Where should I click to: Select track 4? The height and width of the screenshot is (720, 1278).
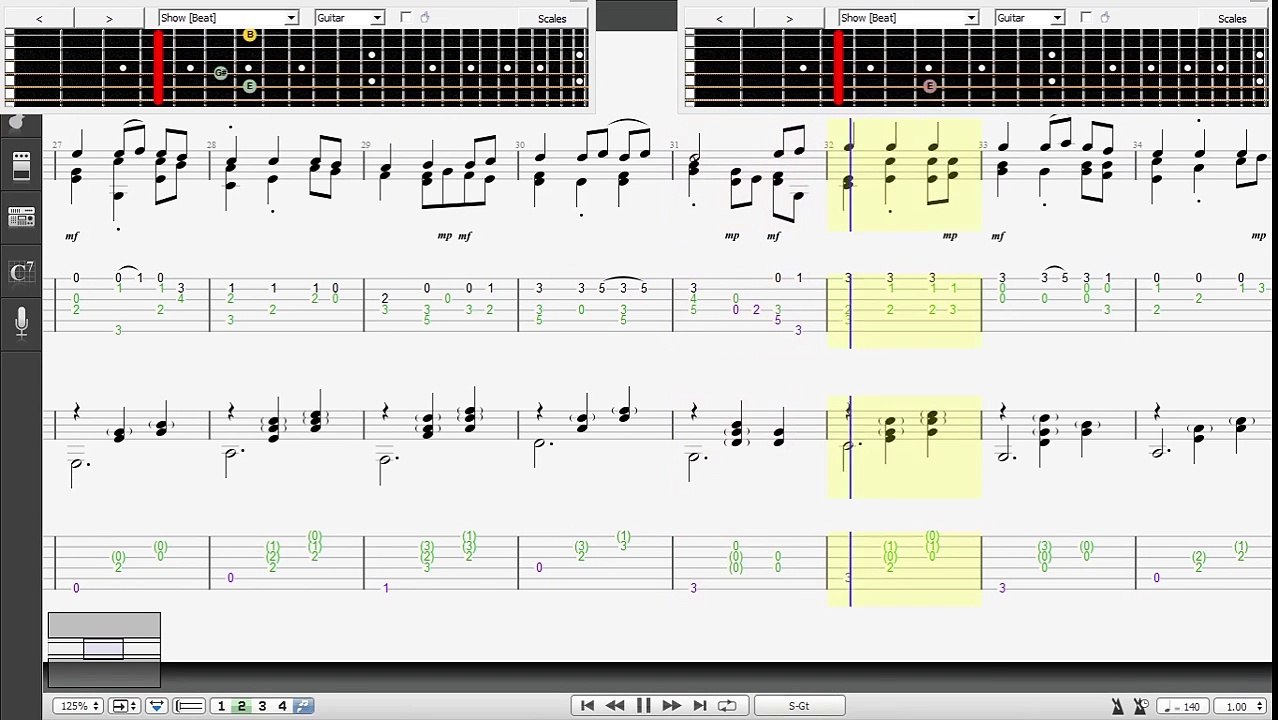(x=282, y=706)
